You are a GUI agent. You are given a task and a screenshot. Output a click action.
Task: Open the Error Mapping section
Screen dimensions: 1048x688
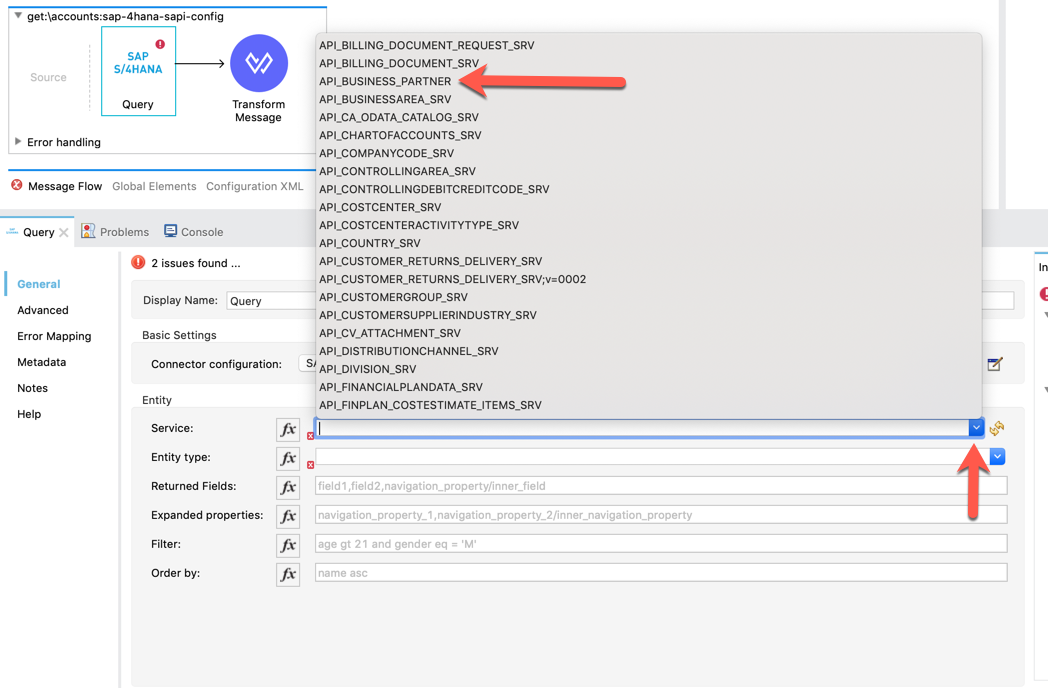[x=54, y=336]
